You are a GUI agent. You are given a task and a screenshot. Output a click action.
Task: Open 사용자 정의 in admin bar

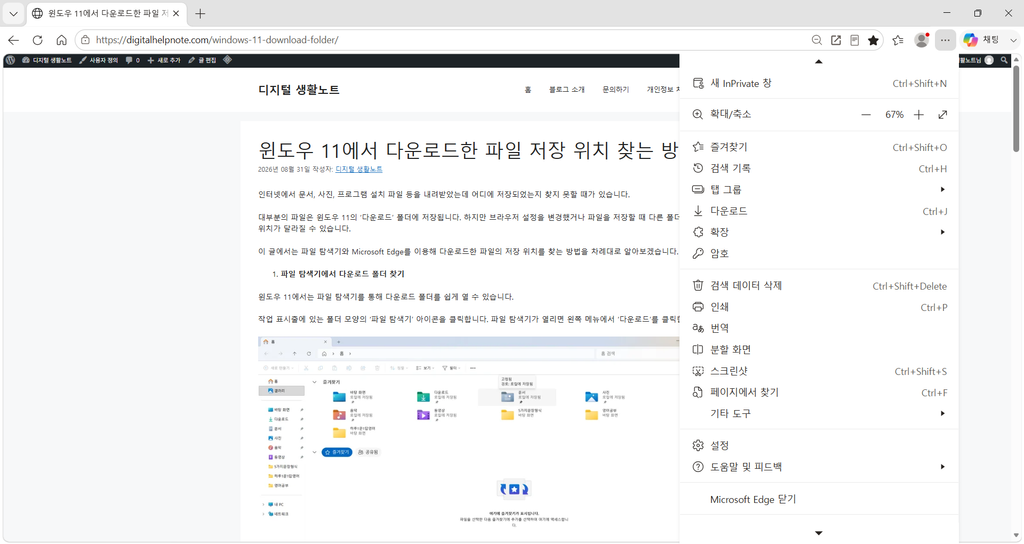click(x=99, y=60)
